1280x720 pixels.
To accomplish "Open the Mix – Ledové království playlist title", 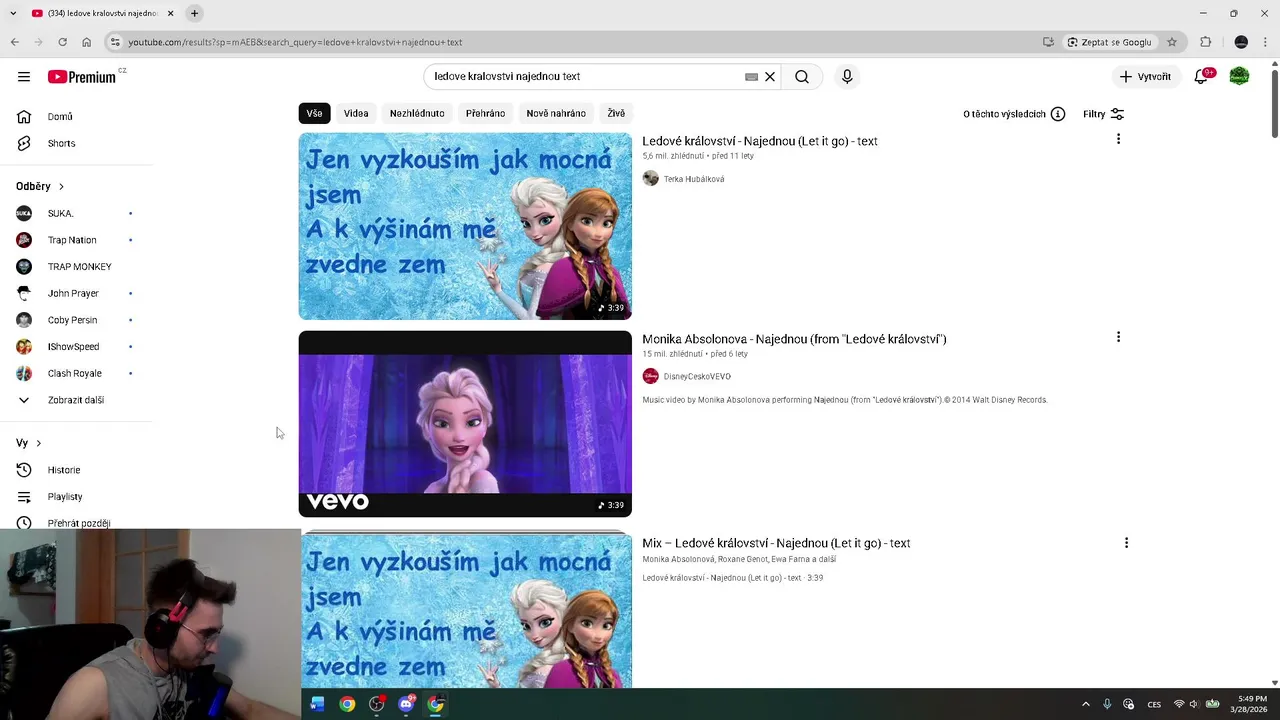I will coord(776,543).
